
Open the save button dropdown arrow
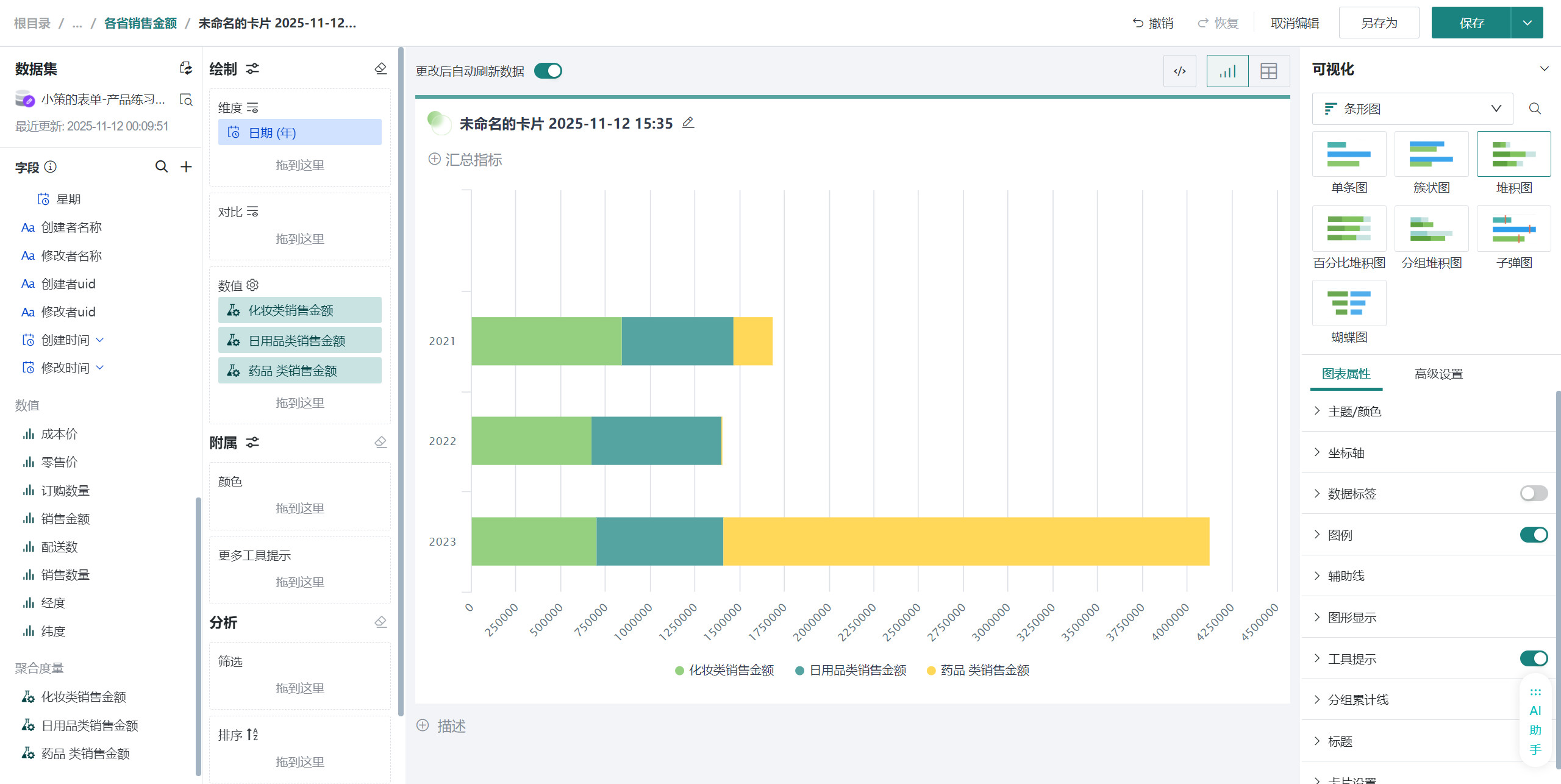point(1527,23)
